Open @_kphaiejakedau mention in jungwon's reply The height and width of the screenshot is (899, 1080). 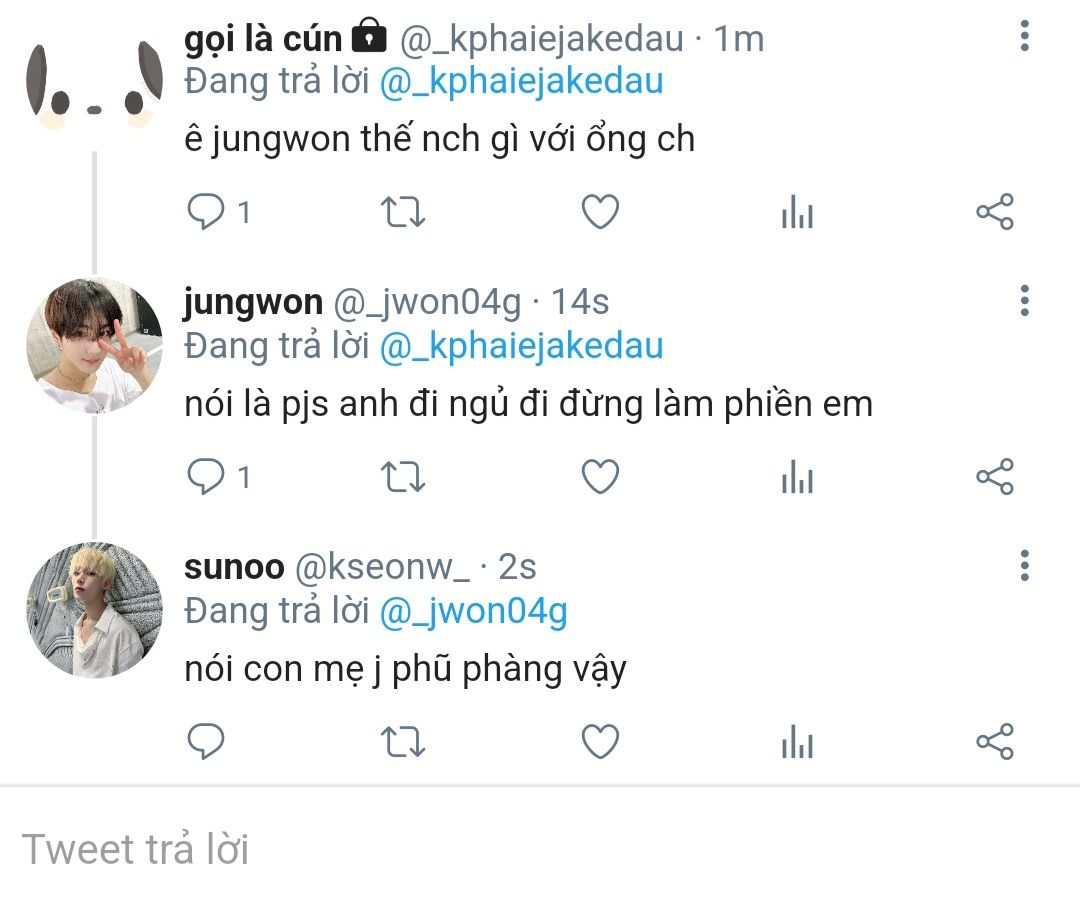coord(521,346)
